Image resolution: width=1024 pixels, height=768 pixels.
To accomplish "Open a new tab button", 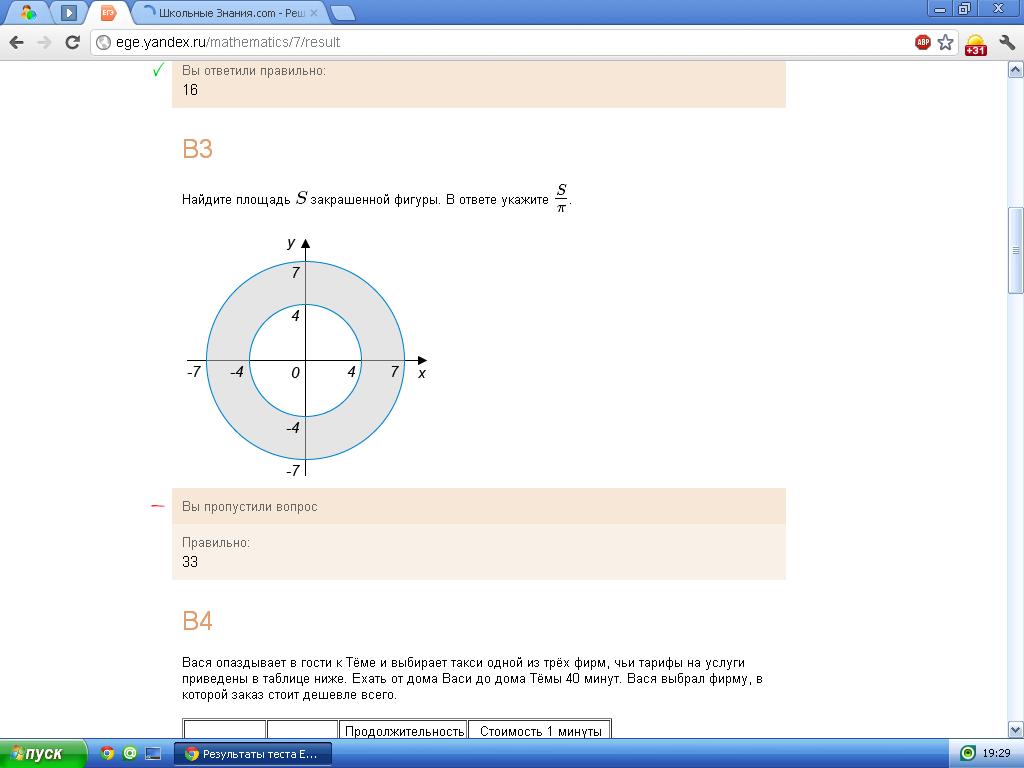I will pos(342,12).
